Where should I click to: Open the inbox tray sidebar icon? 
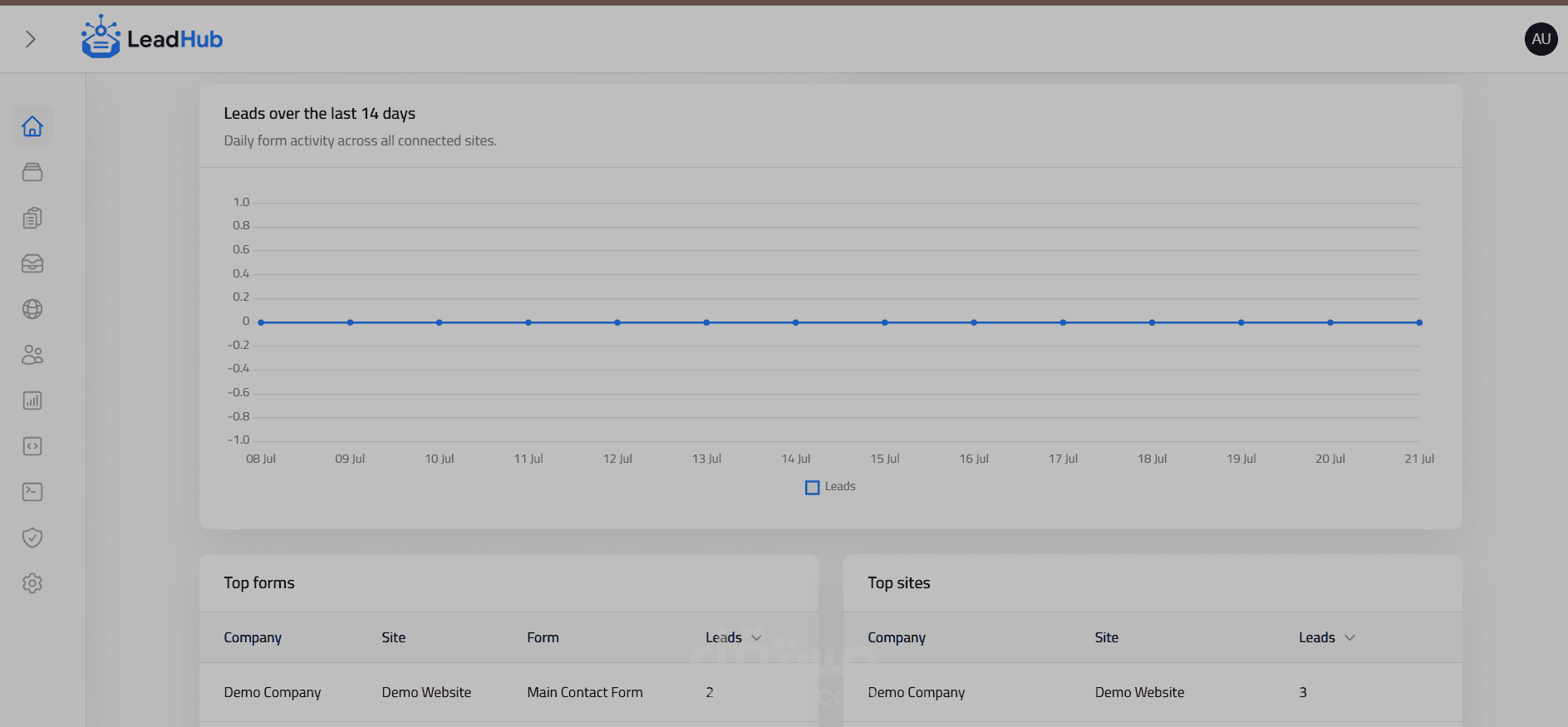(x=32, y=263)
